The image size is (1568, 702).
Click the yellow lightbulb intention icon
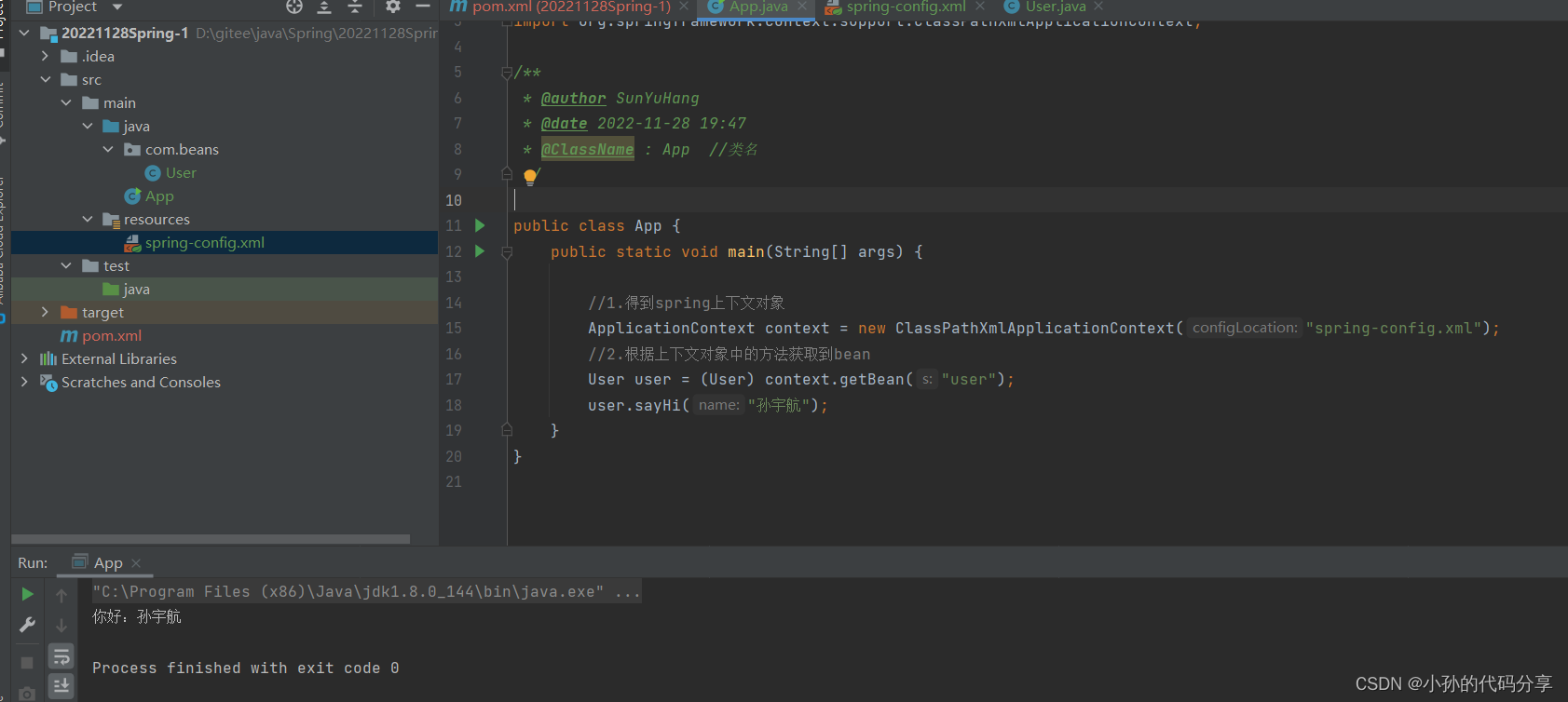pyautogui.click(x=529, y=177)
